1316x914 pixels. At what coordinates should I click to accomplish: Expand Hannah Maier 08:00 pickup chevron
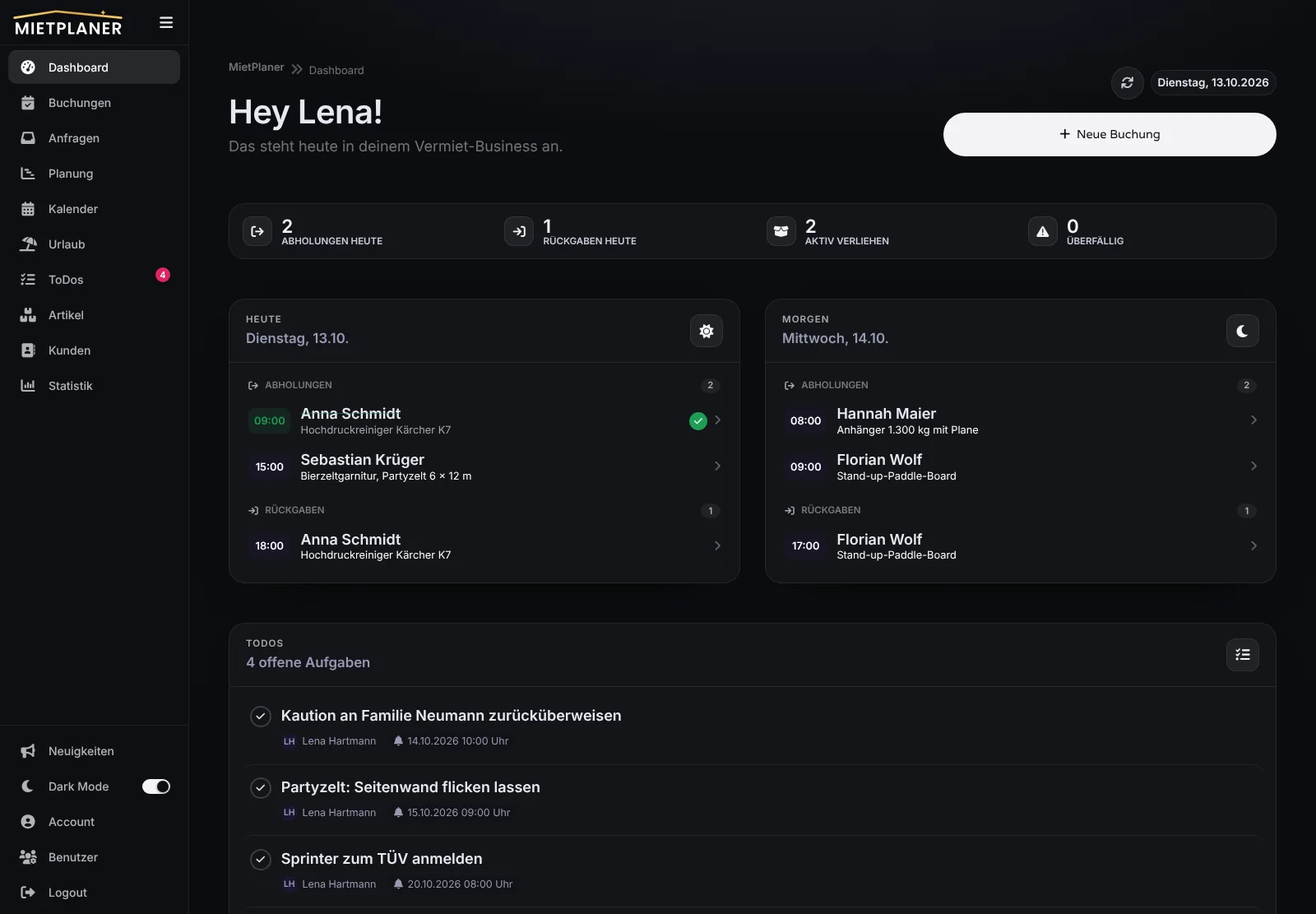tap(1253, 420)
